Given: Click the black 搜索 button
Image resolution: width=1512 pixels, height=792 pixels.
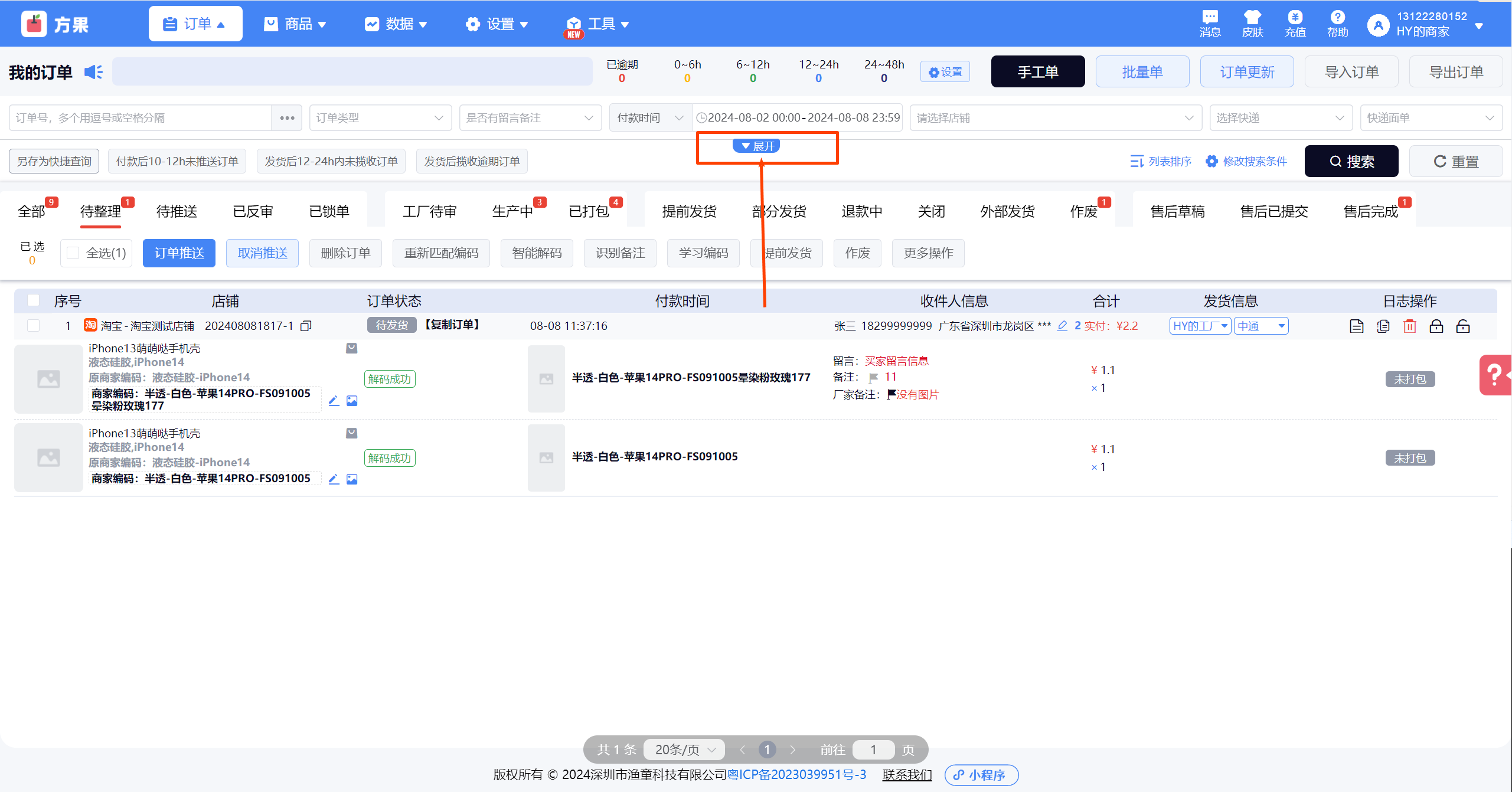Looking at the screenshot, I should pos(1351,161).
